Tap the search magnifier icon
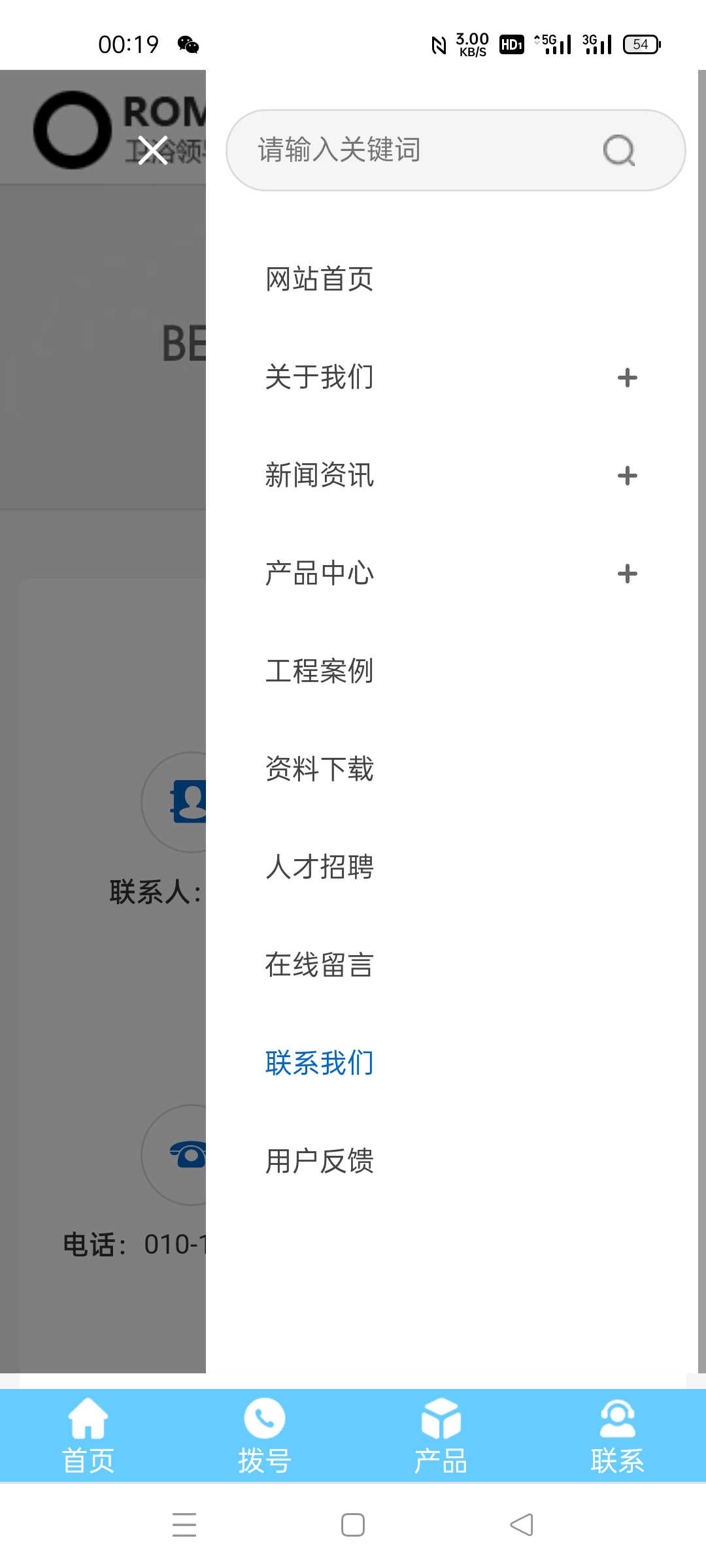 (x=619, y=150)
